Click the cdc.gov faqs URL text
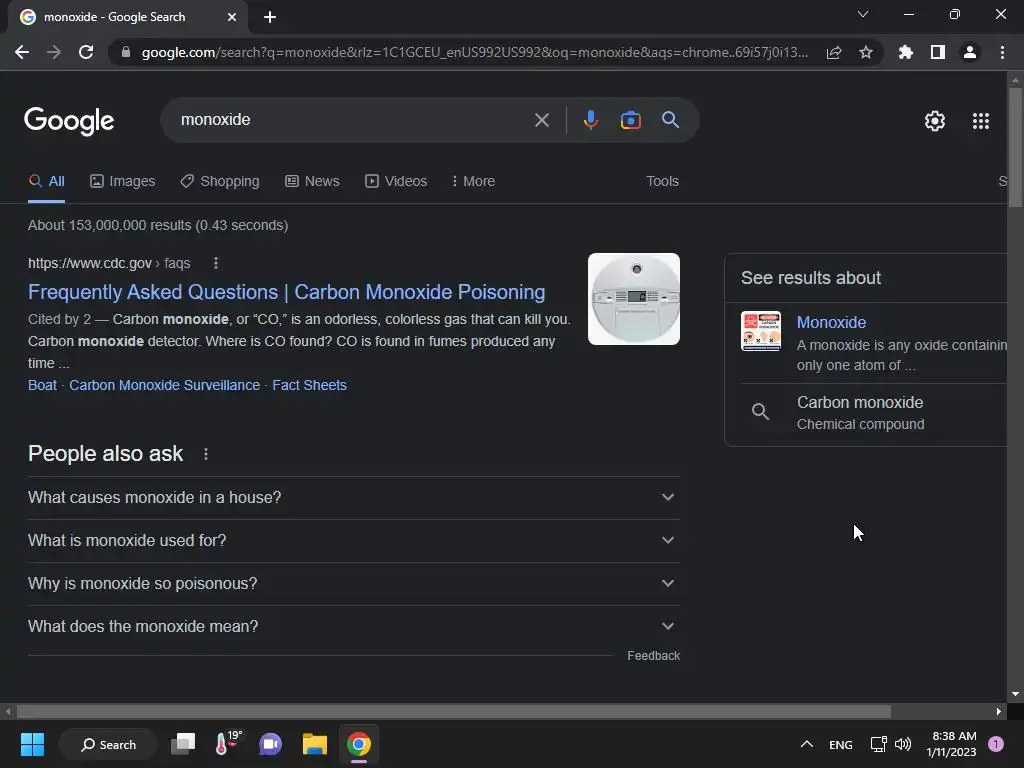 point(109,263)
